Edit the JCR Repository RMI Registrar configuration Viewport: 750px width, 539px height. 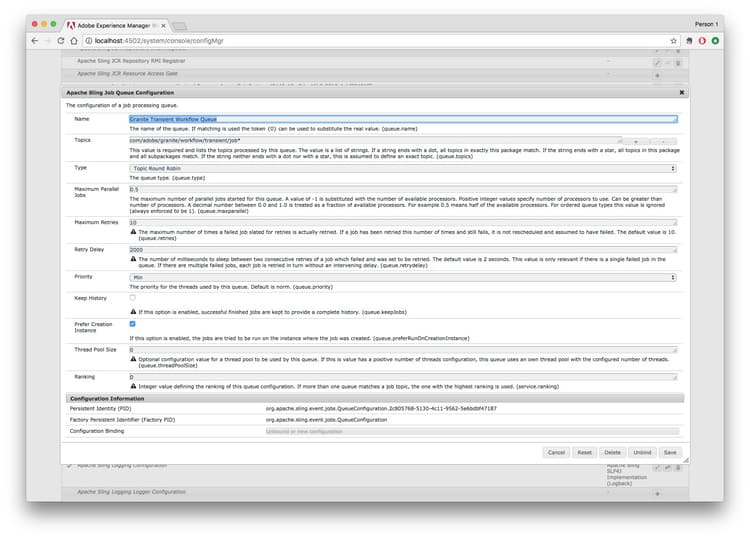(657, 63)
